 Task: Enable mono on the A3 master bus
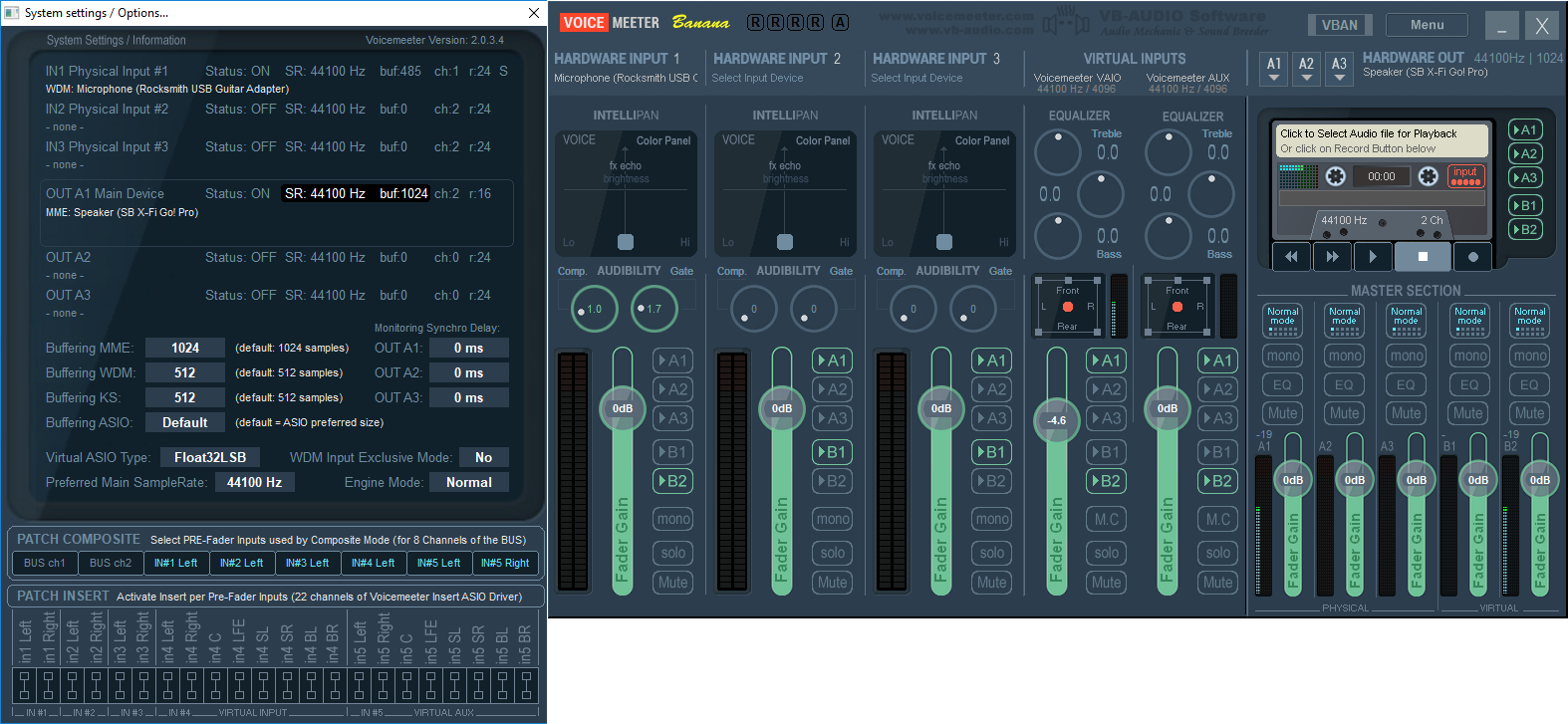tap(1407, 356)
